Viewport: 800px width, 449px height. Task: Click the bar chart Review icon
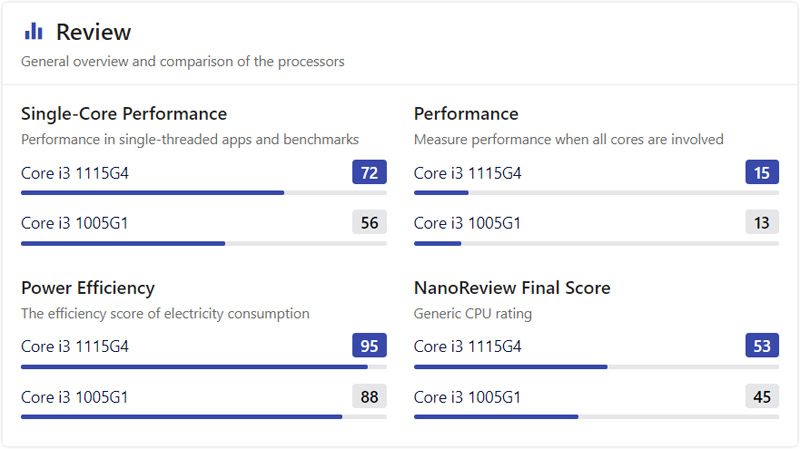click(x=34, y=31)
